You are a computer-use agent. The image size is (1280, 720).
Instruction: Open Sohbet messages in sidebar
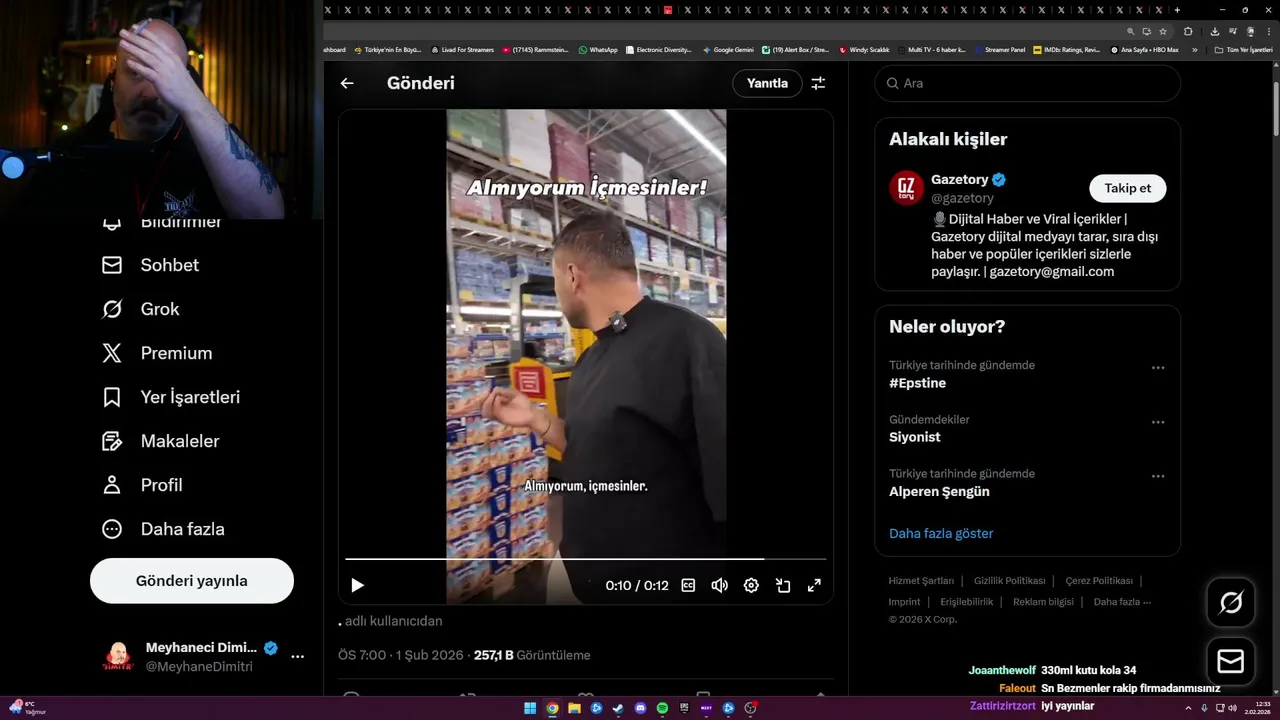tap(150, 265)
